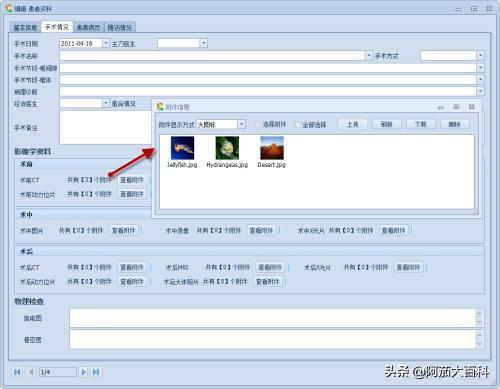Screen dimensions: 500x389
Task: Open the 手术日期 date picker dropdown
Action: point(105,43)
